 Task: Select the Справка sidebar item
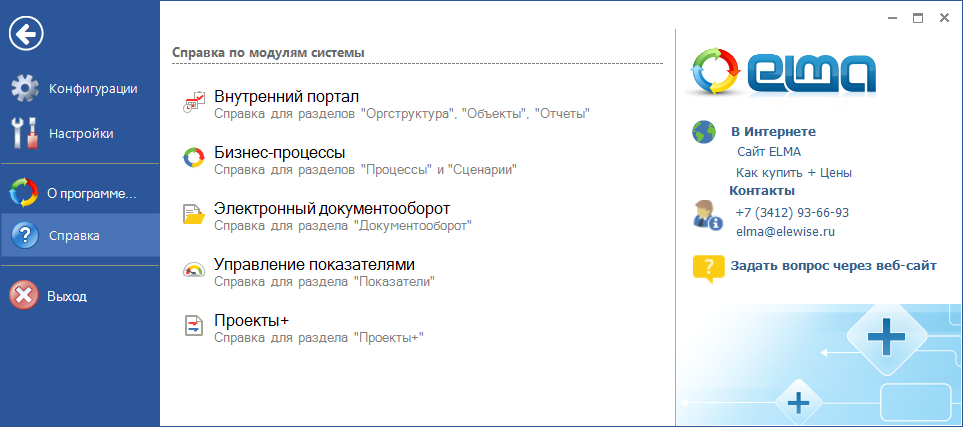(74, 237)
